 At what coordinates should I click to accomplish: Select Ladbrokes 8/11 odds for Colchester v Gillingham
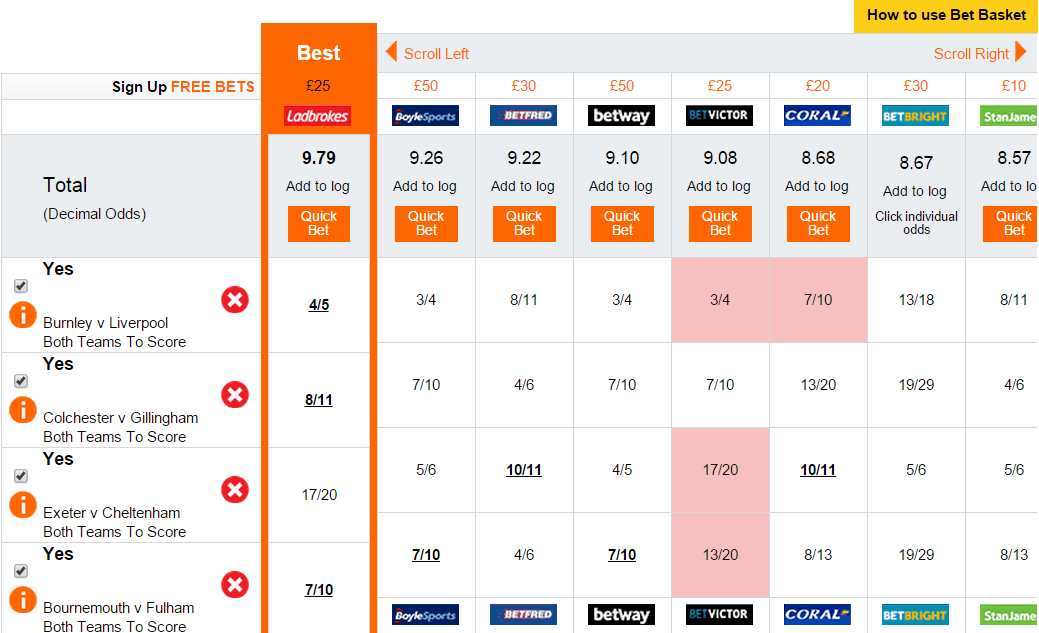[319, 400]
